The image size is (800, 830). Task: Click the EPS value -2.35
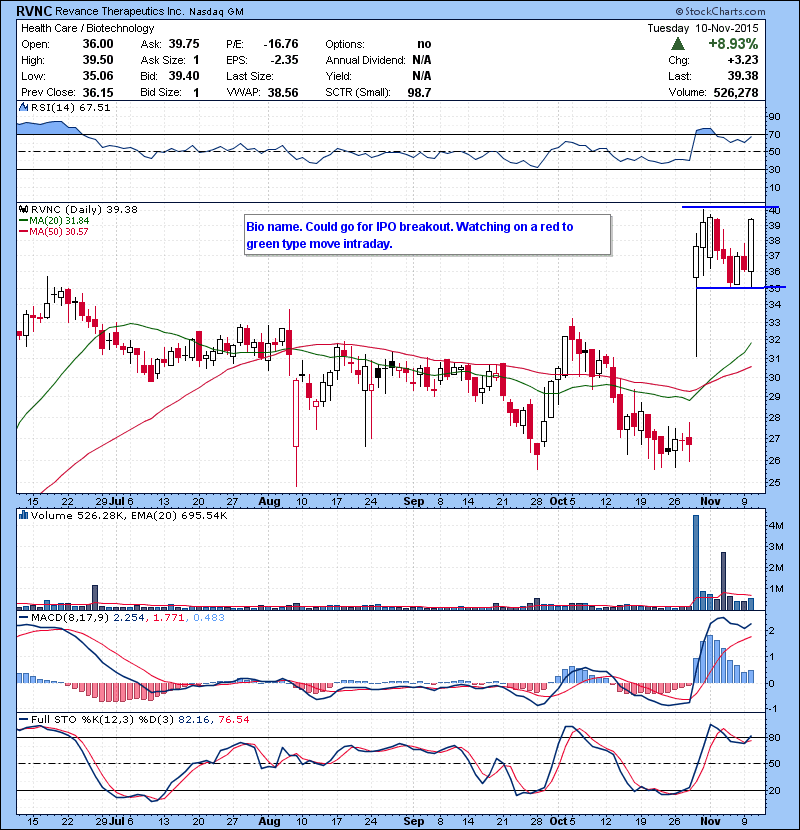click(284, 60)
